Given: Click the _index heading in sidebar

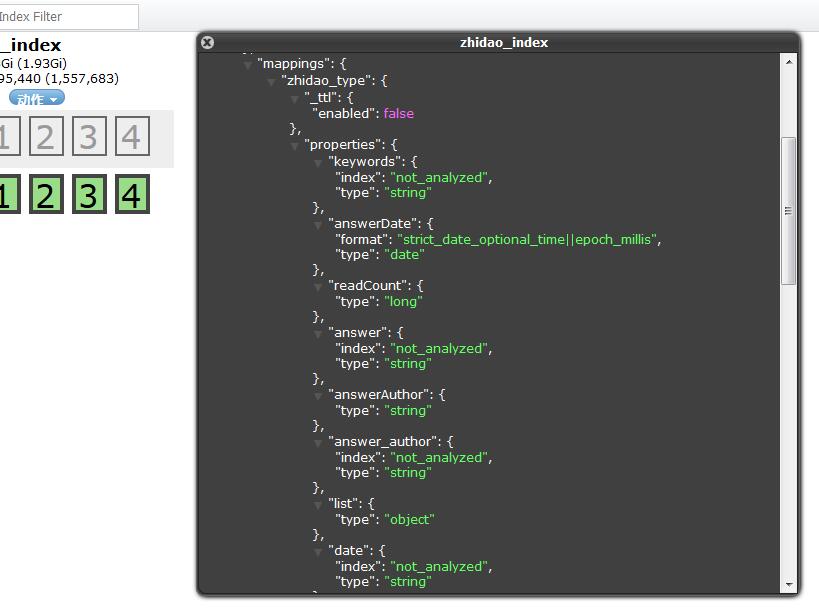Looking at the screenshot, I should (x=31, y=45).
